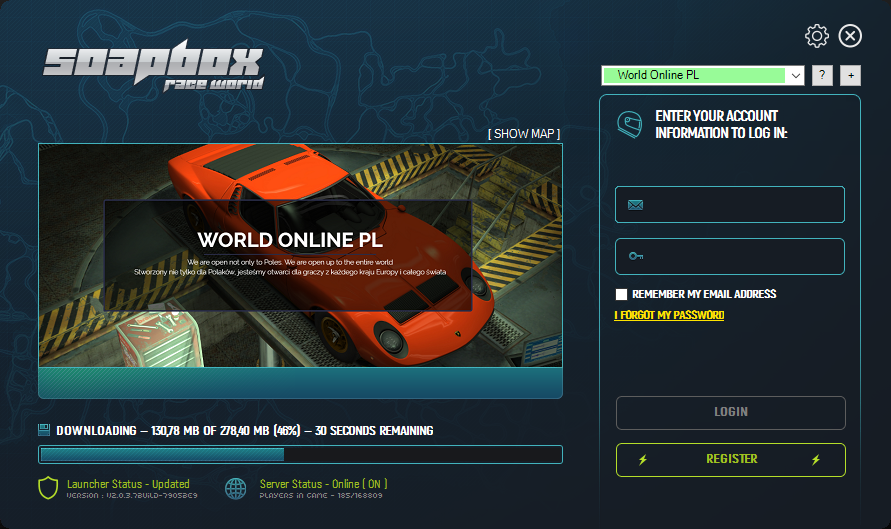Click the Server Status - Online text
891x529 pixels.
point(323,484)
